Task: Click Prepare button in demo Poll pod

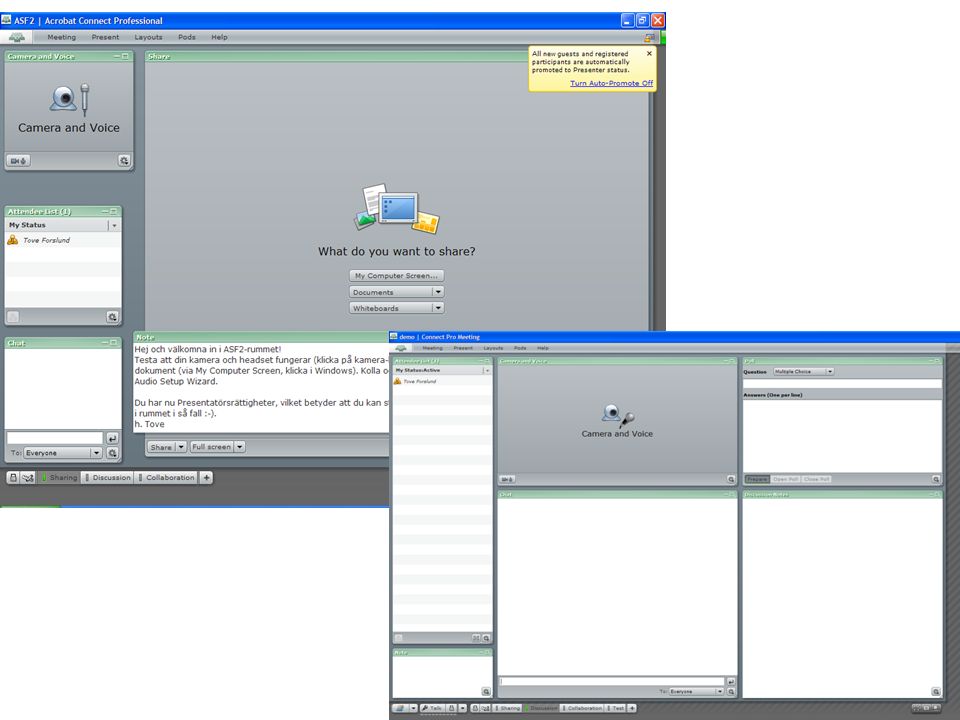Action: (x=757, y=479)
